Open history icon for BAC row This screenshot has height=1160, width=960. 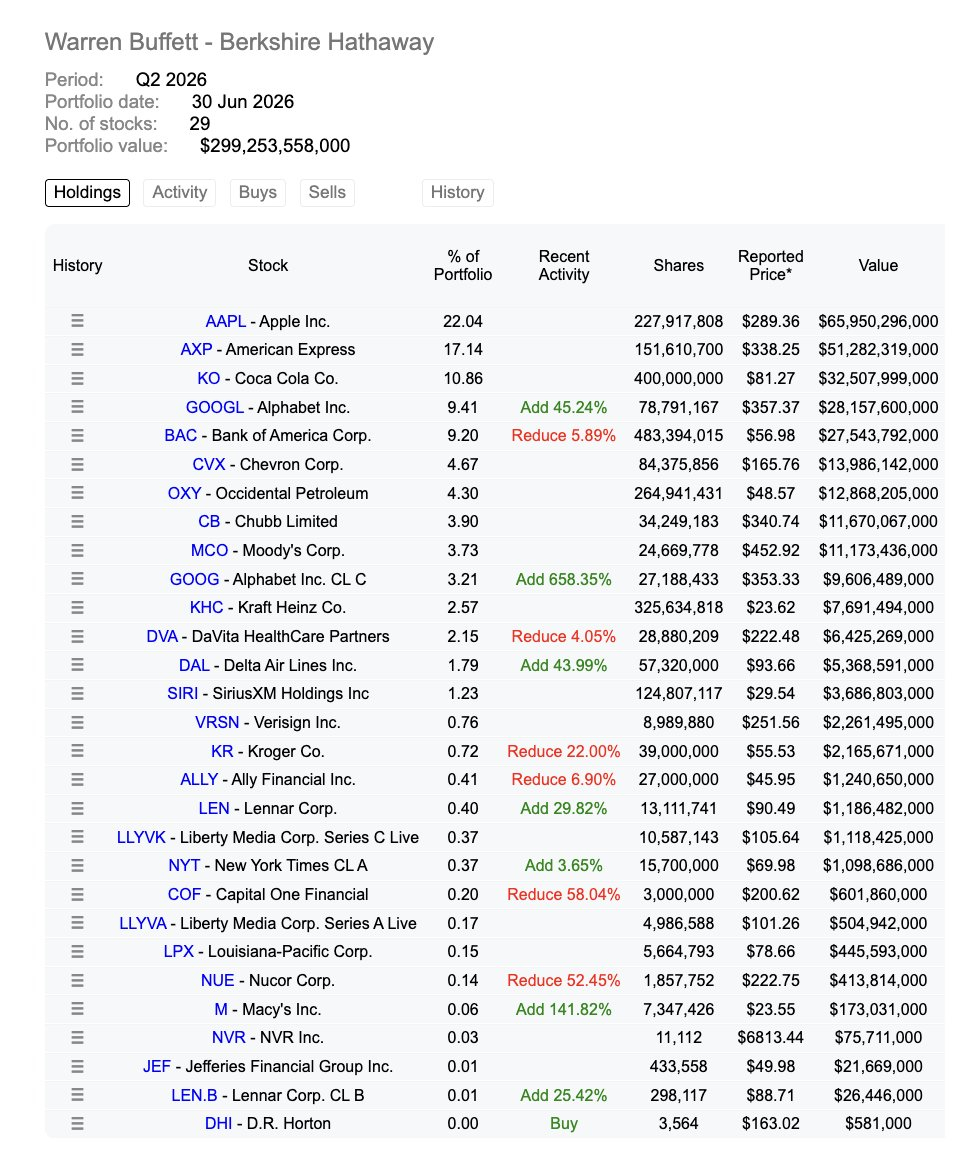coord(77,436)
